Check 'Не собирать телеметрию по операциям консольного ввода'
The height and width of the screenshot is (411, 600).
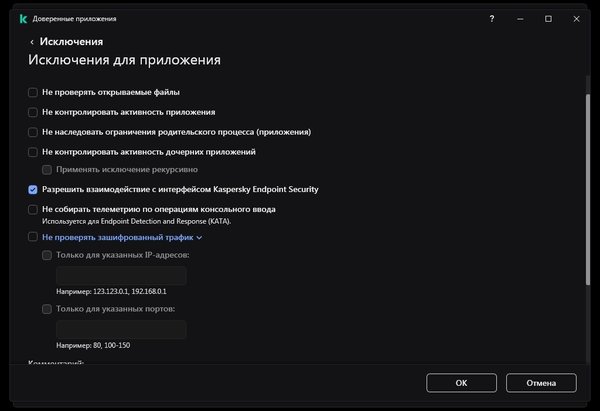click(x=33, y=209)
